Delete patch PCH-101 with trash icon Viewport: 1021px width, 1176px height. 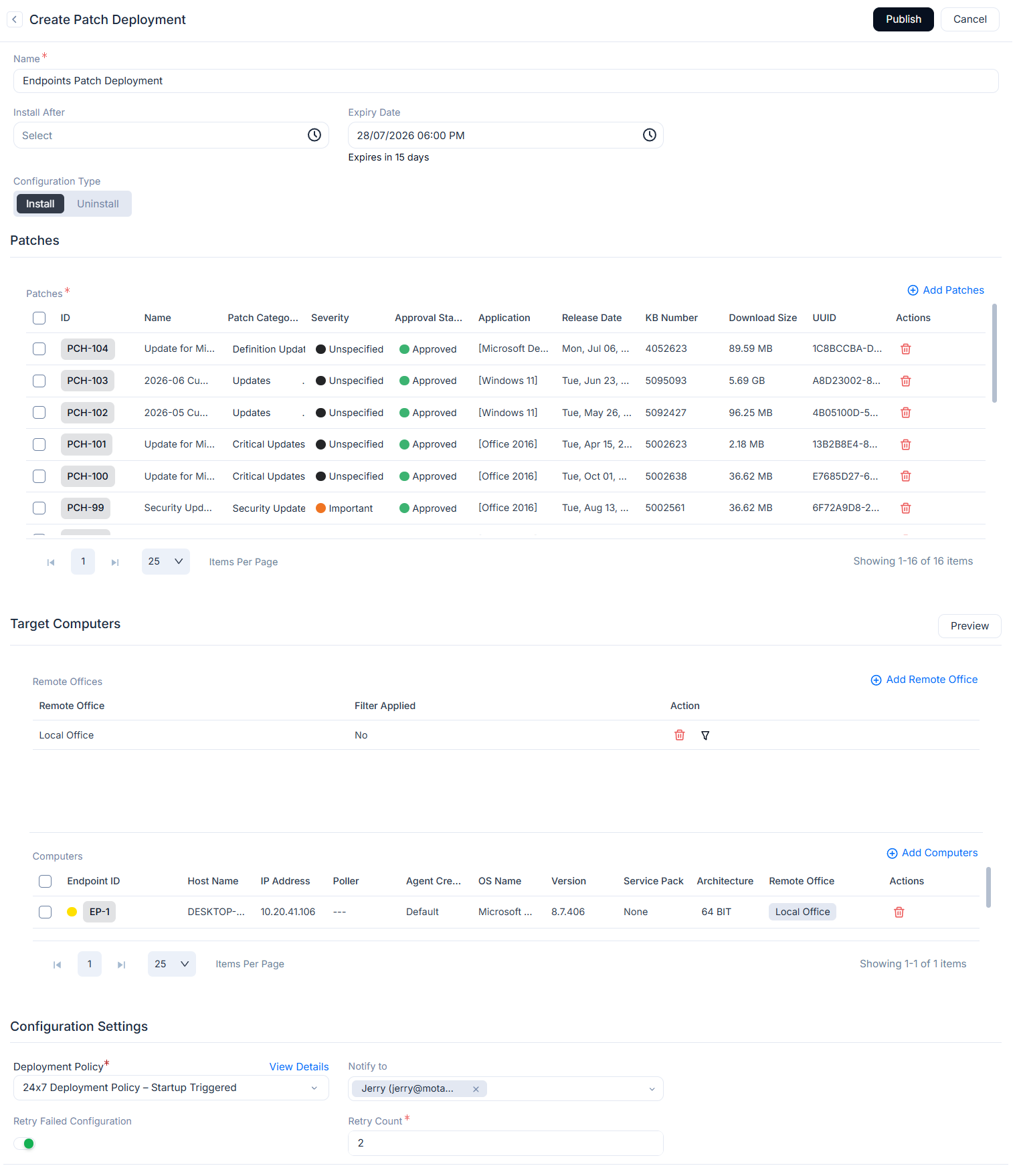pyautogui.click(x=906, y=444)
